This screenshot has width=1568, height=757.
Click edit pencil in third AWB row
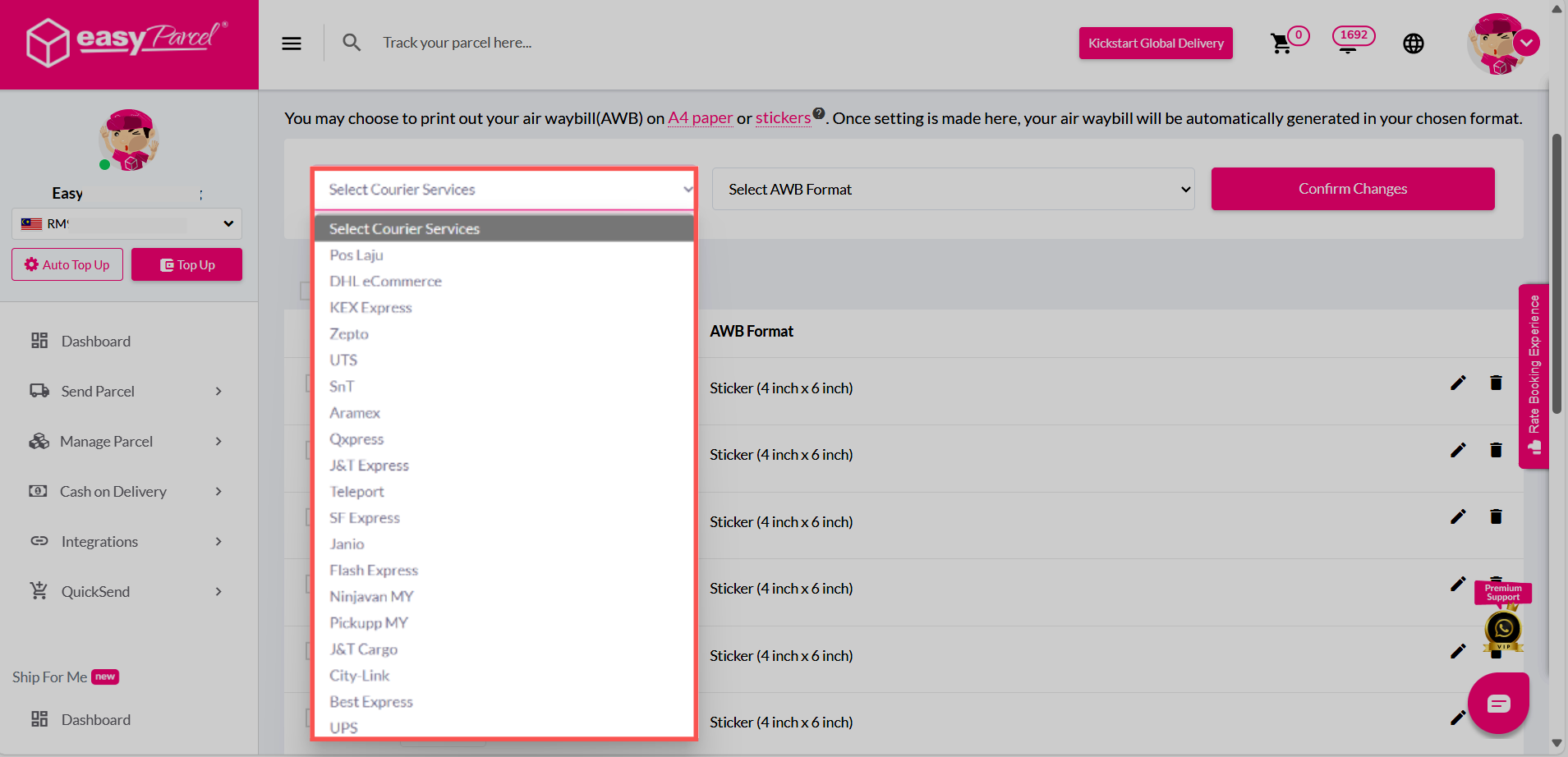1458,516
